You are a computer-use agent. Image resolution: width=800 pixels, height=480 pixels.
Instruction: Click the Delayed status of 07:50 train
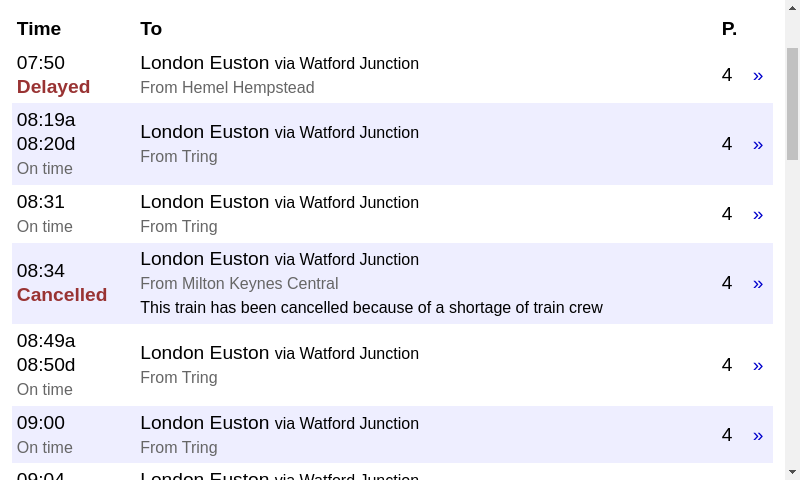[x=53, y=87]
